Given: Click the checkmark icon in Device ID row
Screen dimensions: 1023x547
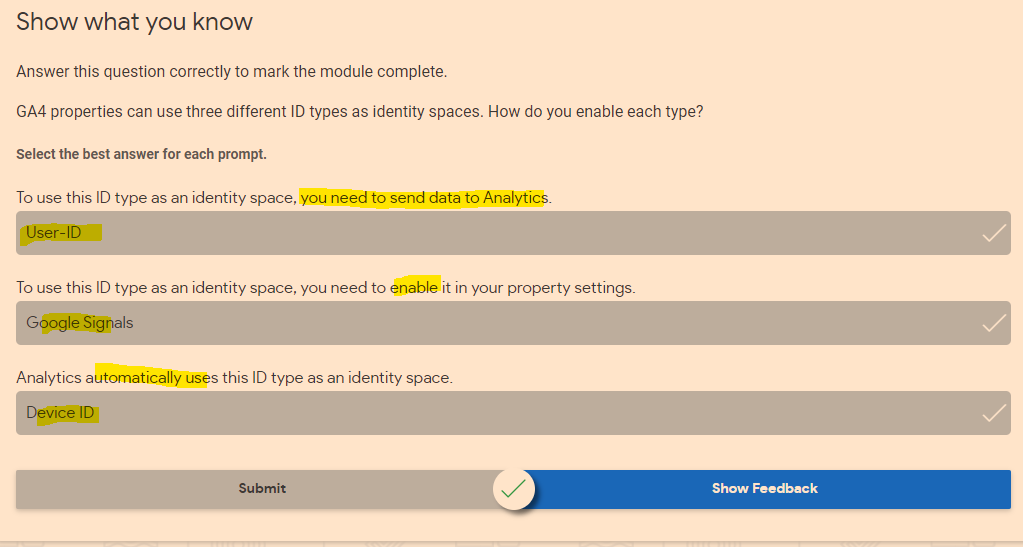Looking at the screenshot, I should [993, 413].
